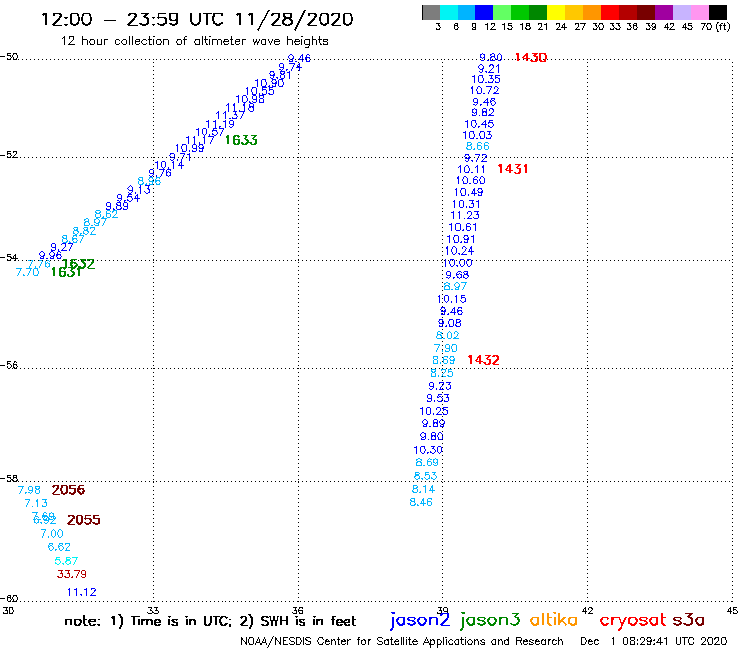Click the wave height value 10.91
The height and width of the screenshot is (650, 740).
pyautogui.click(x=461, y=240)
